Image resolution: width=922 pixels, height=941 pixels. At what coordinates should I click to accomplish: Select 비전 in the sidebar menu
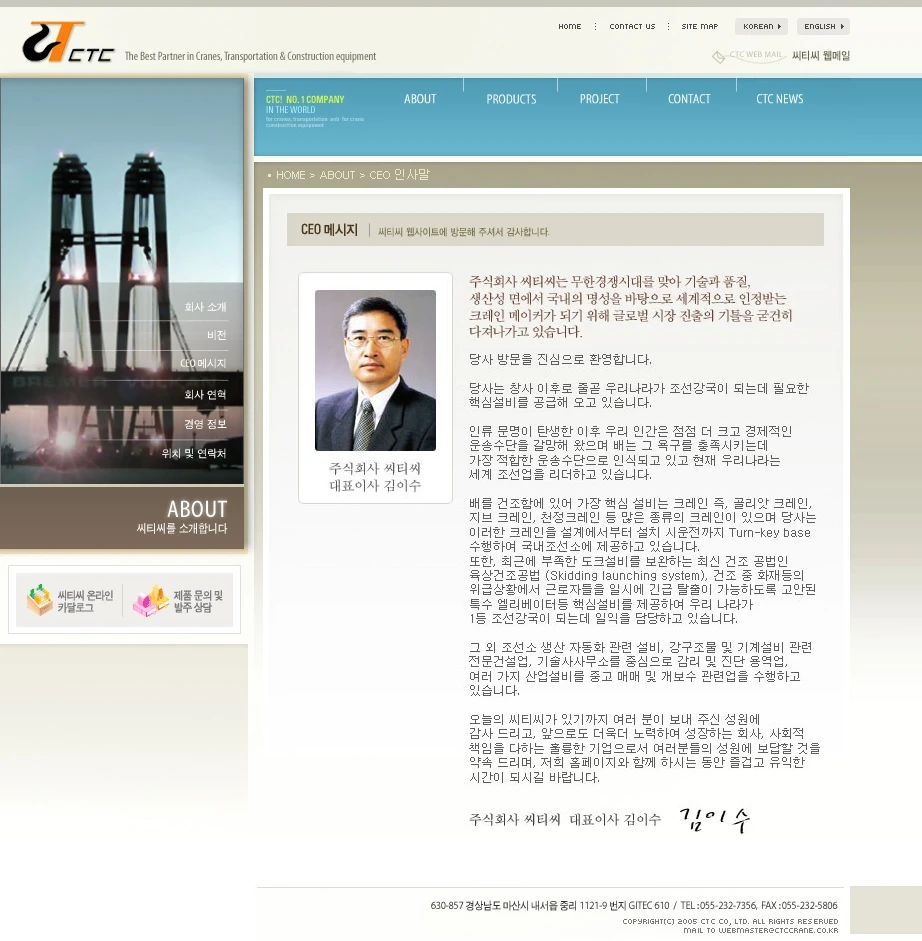[x=216, y=335]
